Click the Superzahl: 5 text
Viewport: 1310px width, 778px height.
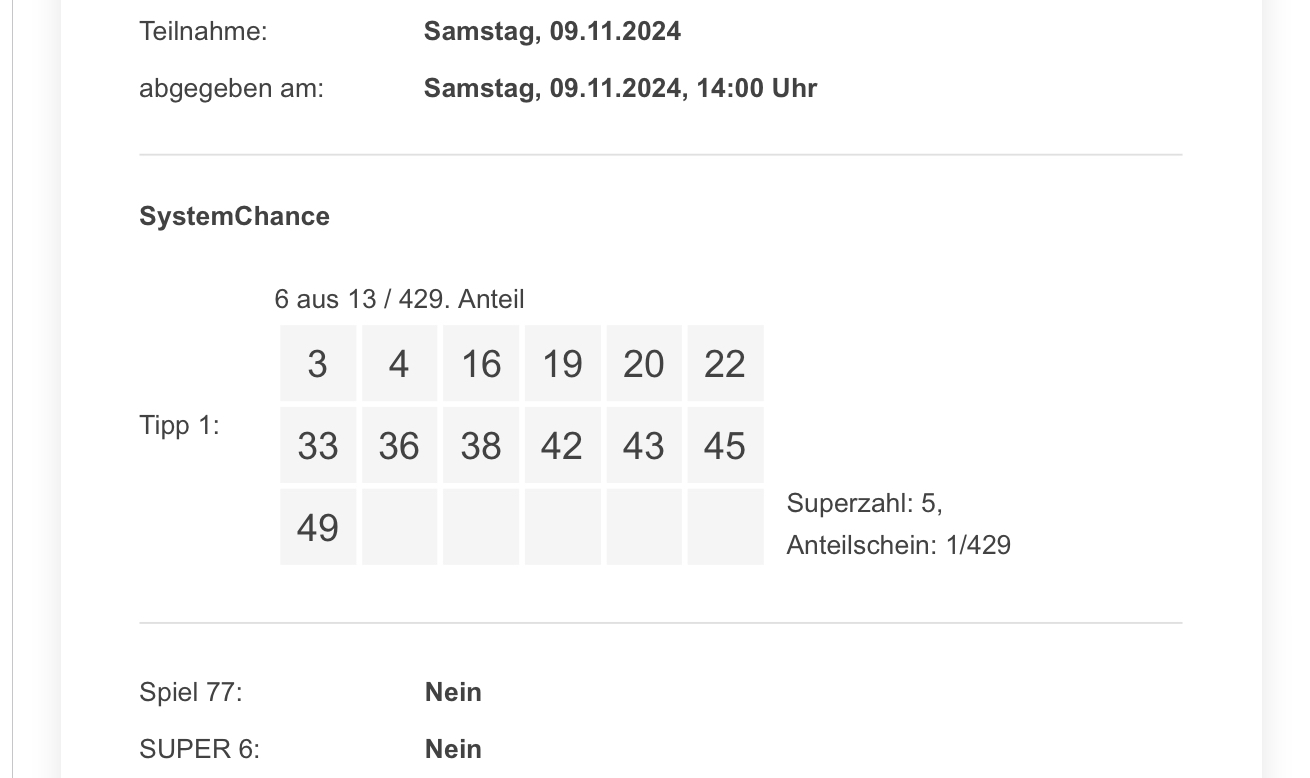pos(865,502)
